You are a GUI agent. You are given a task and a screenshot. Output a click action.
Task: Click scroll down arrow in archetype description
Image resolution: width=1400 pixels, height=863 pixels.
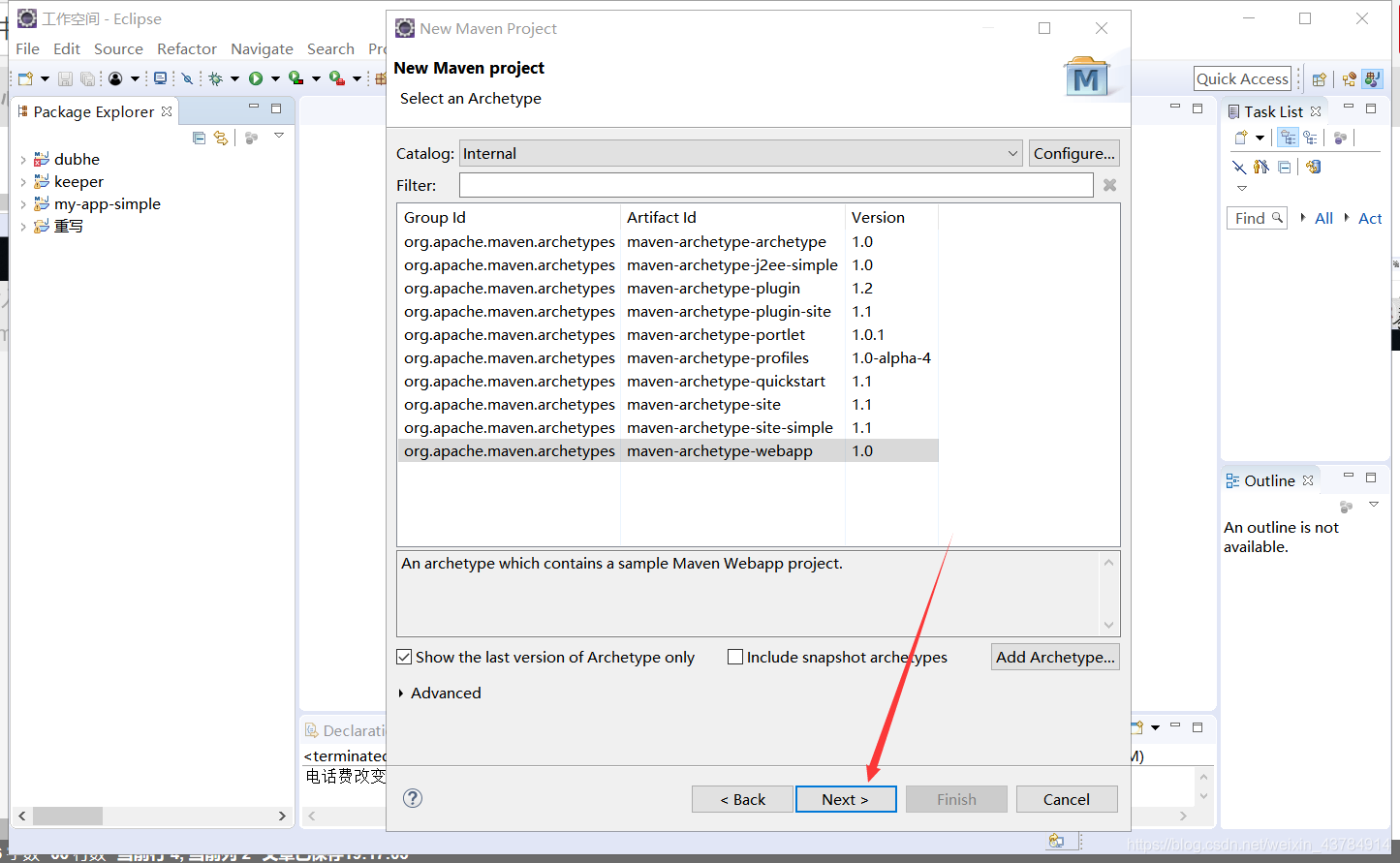pos(1109,625)
